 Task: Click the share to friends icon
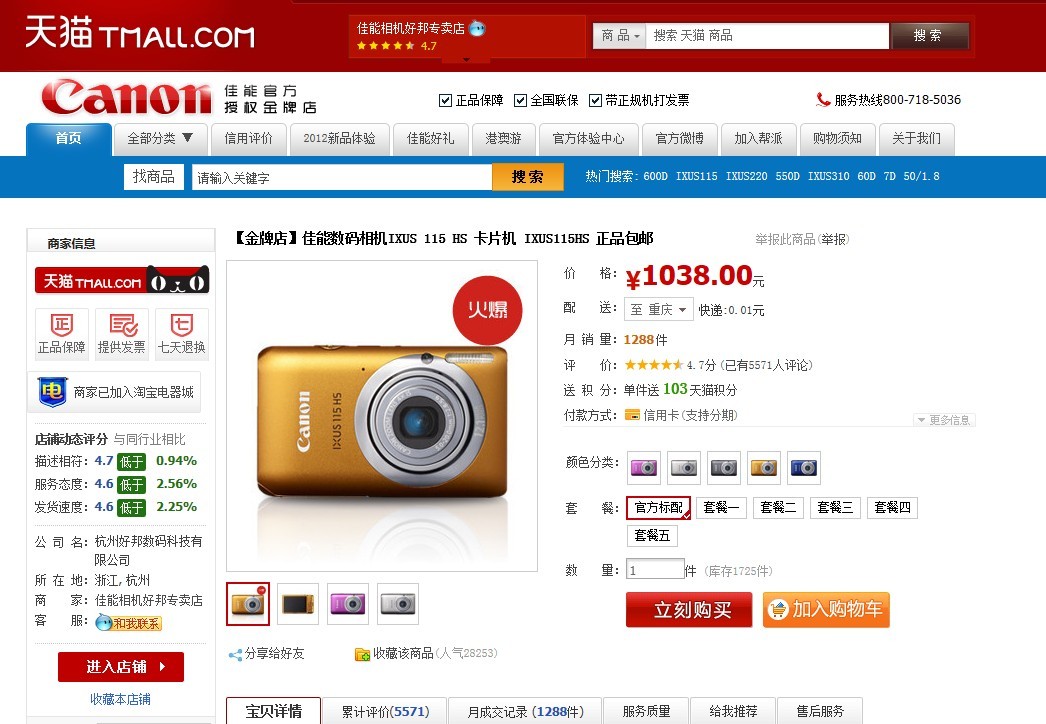tap(235, 655)
